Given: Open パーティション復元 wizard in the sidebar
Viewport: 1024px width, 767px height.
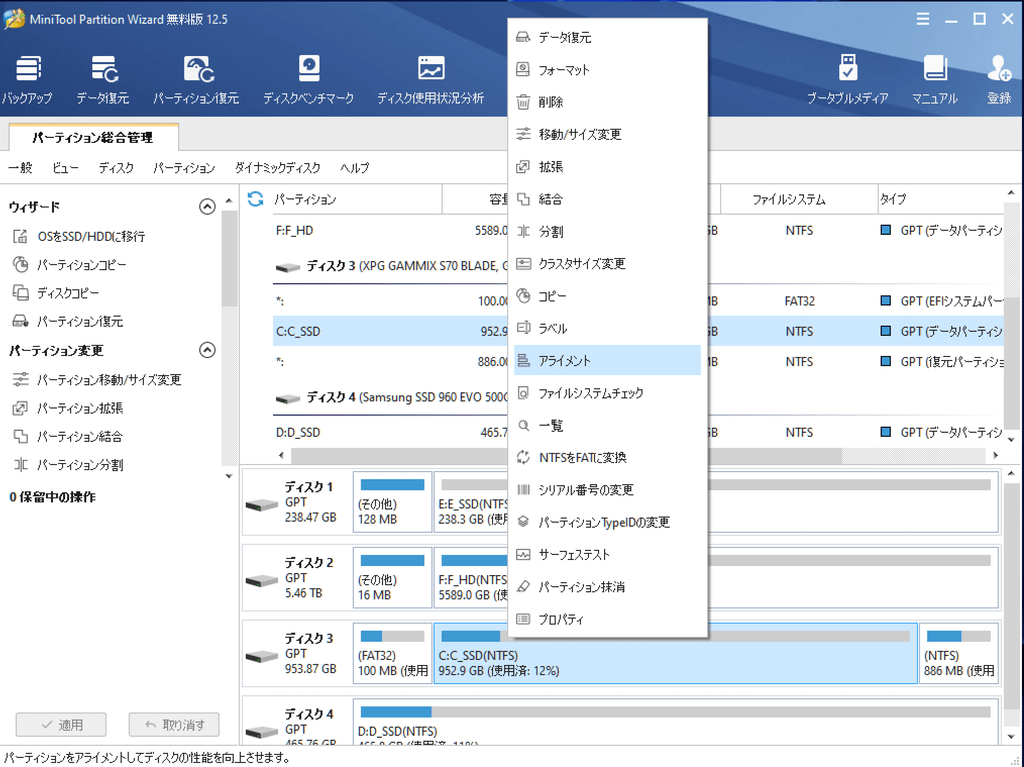Looking at the screenshot, I should (68, 321).
